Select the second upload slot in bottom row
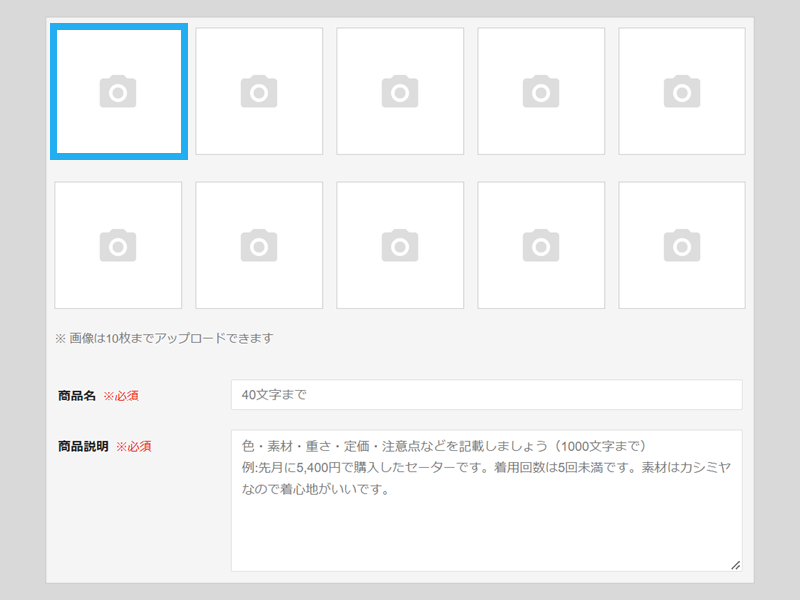This screenshot has height=600, width=800. pos(259,245)
